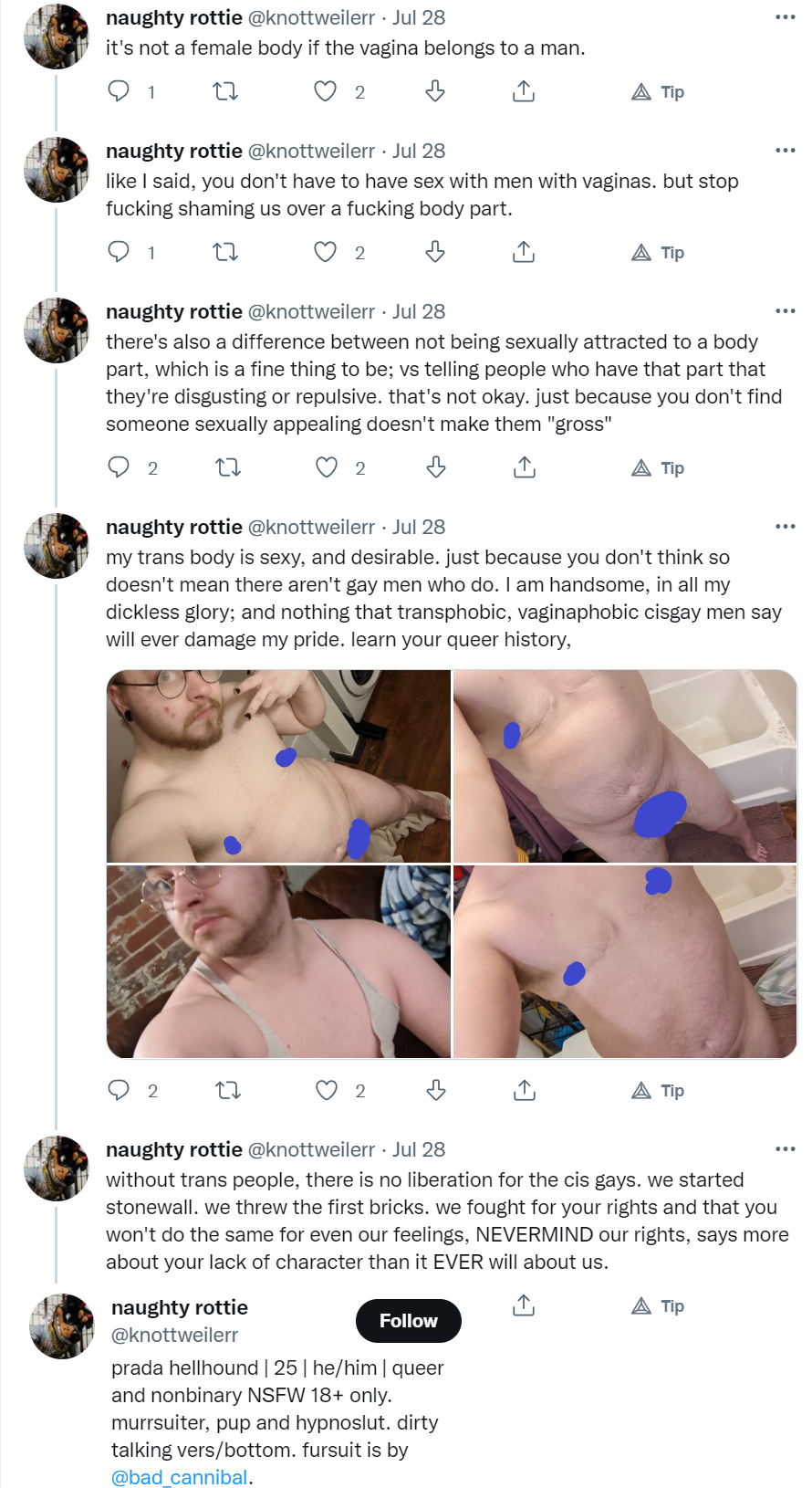Open the top-left photo thumbnail
The height and width of the screenshot is (1488, 812).
click(279, 766)
